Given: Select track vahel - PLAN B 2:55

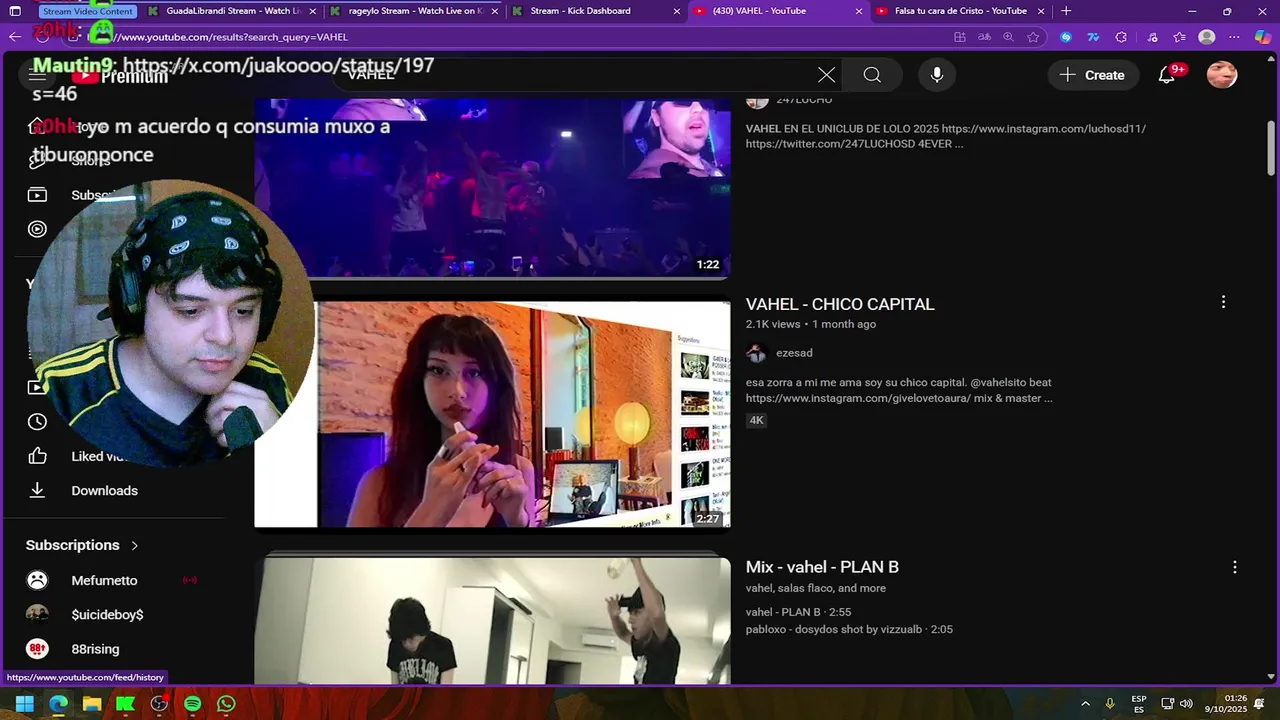Looking at the screenshot, I should 798,612.
